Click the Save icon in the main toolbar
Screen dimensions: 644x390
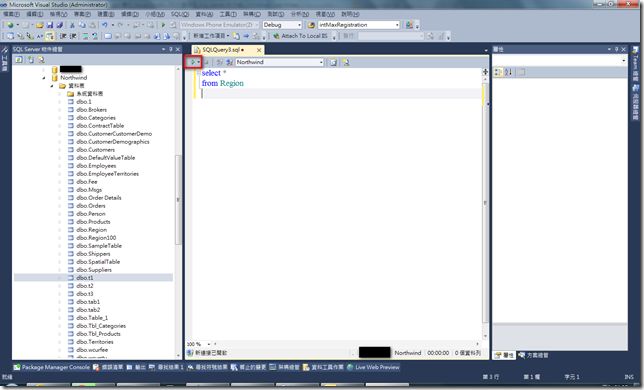click(x=50, y=25)
